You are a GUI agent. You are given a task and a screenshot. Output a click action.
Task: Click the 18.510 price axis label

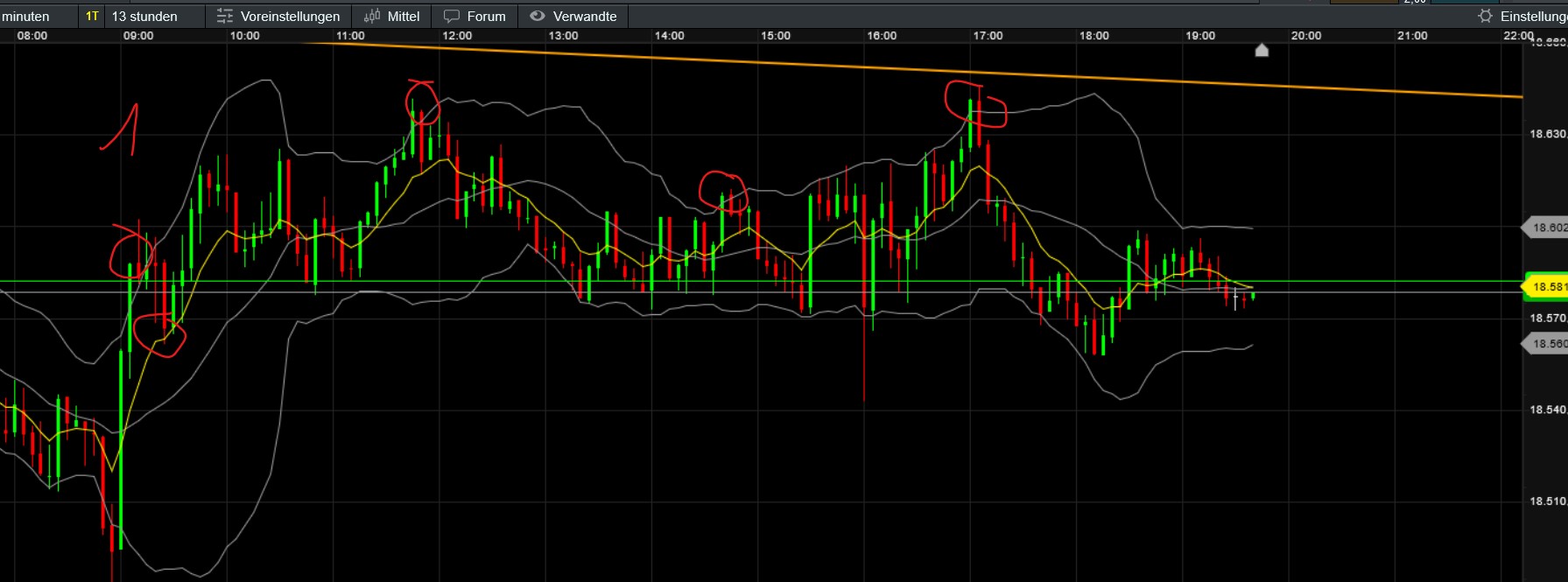[x=1548, y=501]
